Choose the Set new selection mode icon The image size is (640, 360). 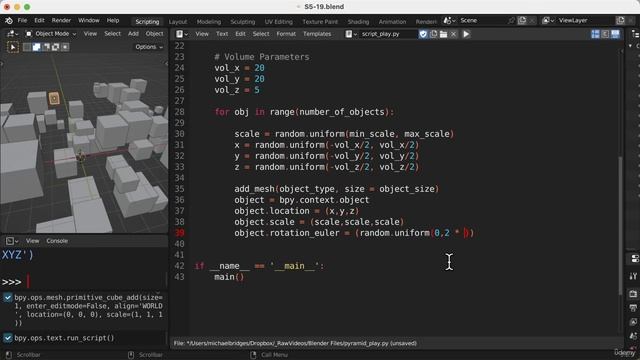click(27, 47)
